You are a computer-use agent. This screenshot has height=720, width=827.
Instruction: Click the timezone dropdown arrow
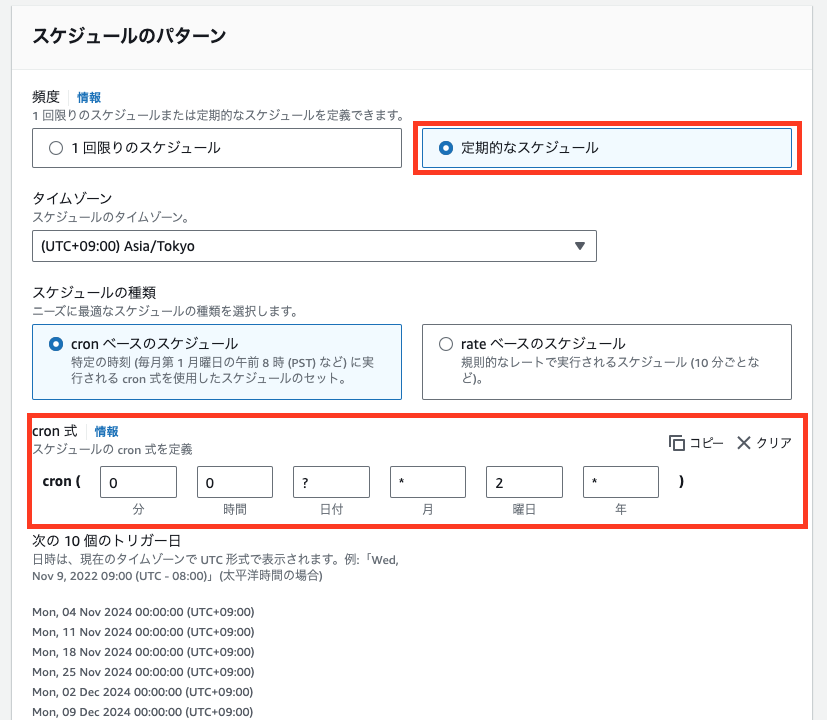tap(579, 246)
